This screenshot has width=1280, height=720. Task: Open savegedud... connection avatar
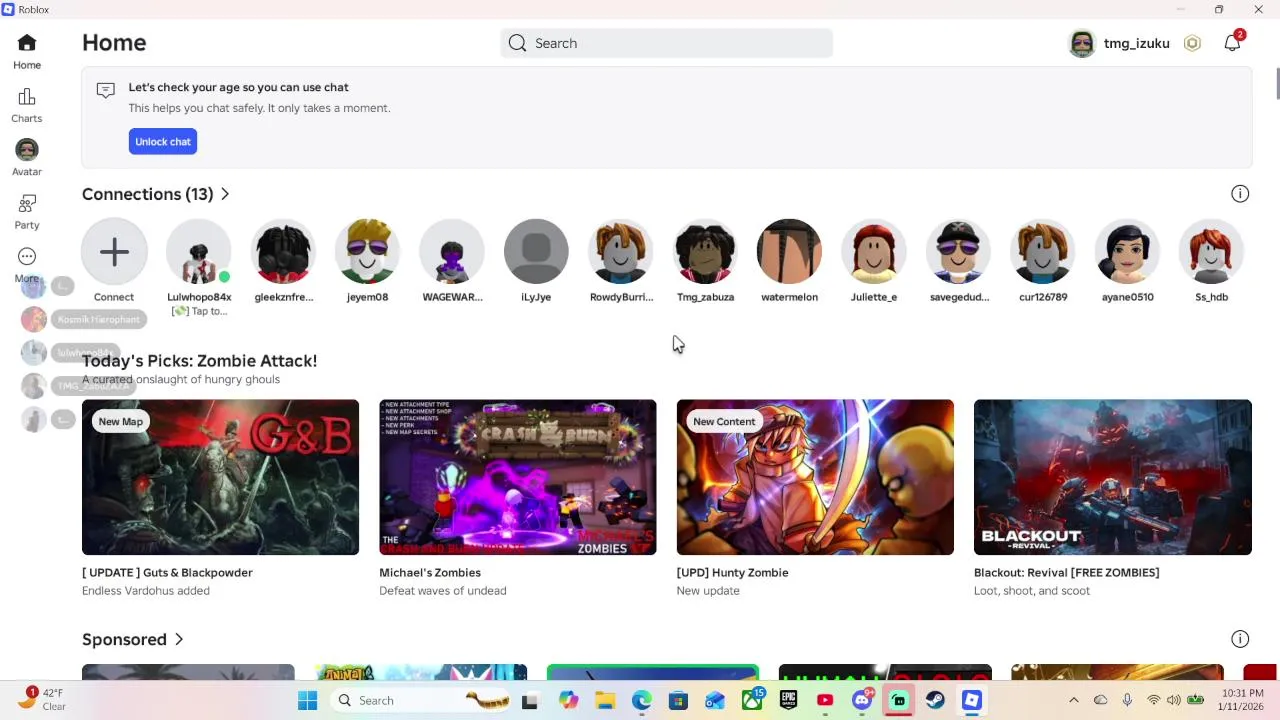click(x=958, y=252)
